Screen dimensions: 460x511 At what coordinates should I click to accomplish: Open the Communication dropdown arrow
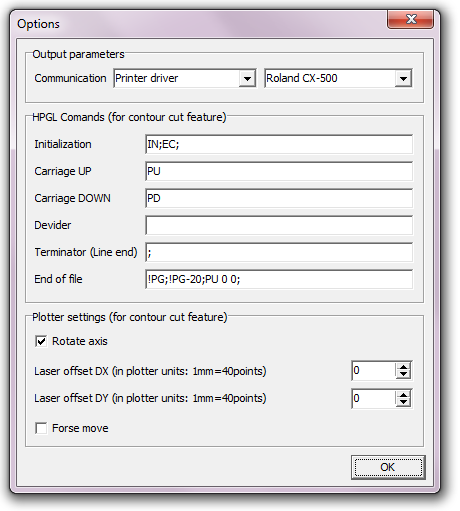pos(247,79)
